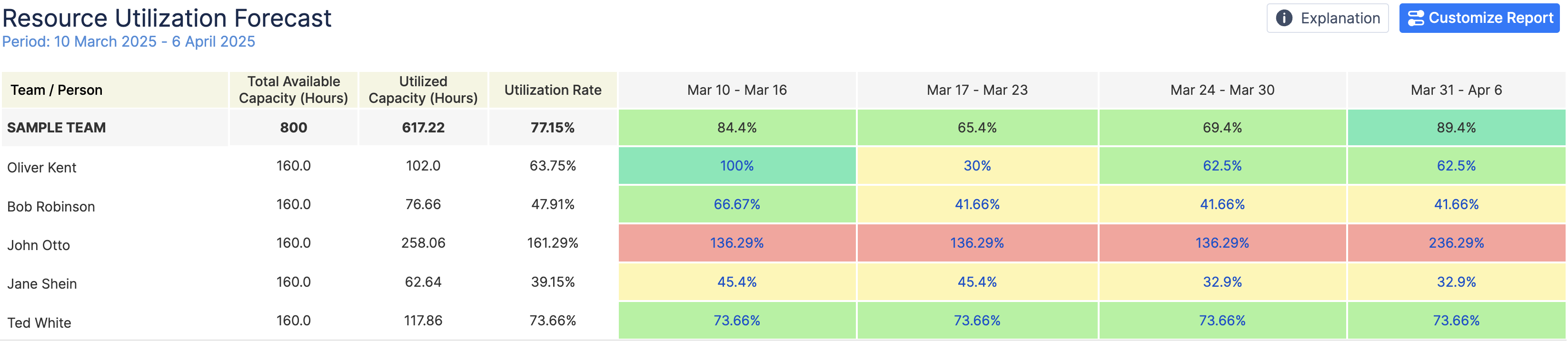
Task: Open Oliver Kent's 30% utilization link
Action: (x=977, y=166)
